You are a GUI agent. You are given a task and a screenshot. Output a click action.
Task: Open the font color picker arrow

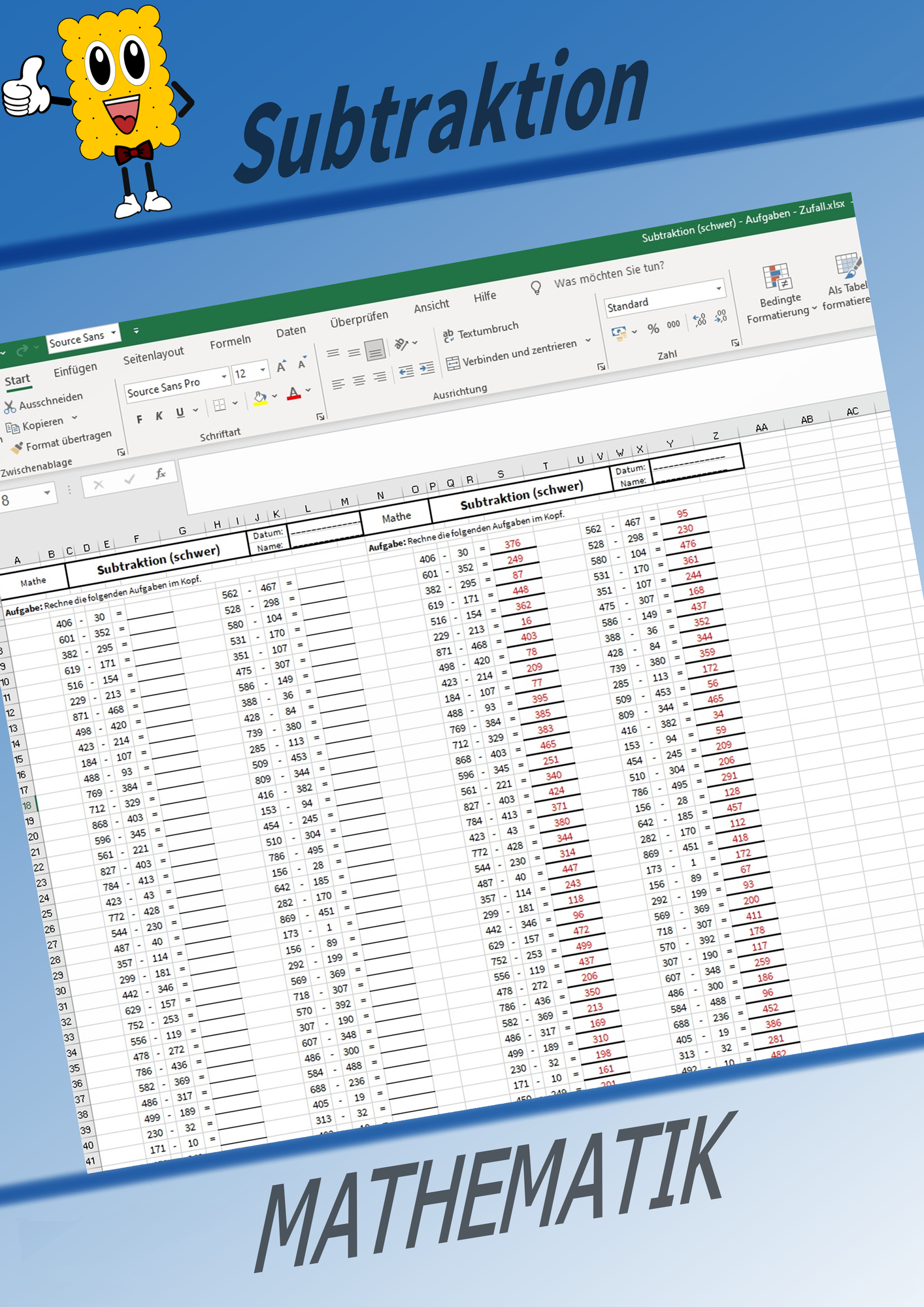point(308,391)
